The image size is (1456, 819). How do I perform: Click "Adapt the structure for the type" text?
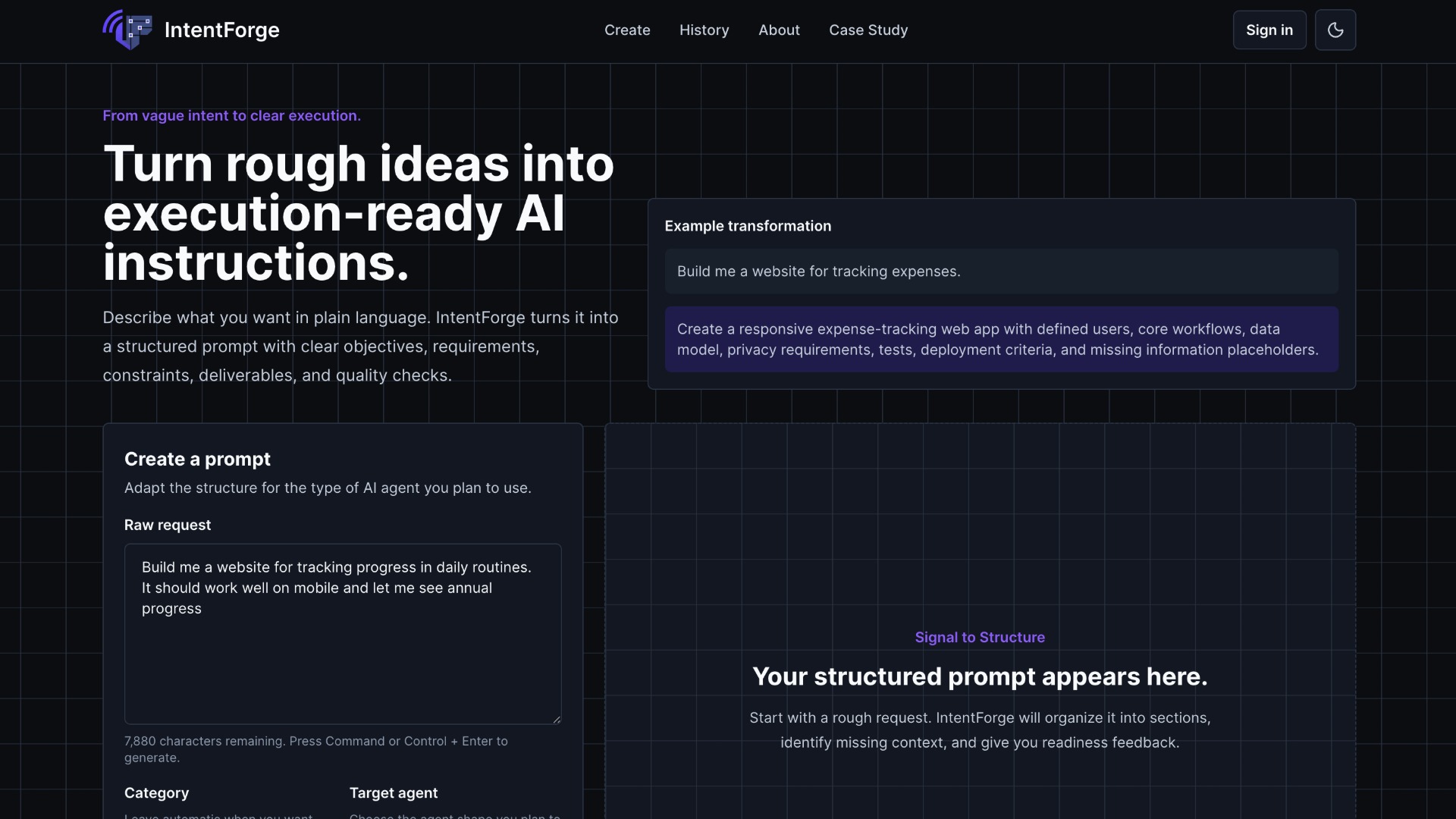[x=328, y=488]
